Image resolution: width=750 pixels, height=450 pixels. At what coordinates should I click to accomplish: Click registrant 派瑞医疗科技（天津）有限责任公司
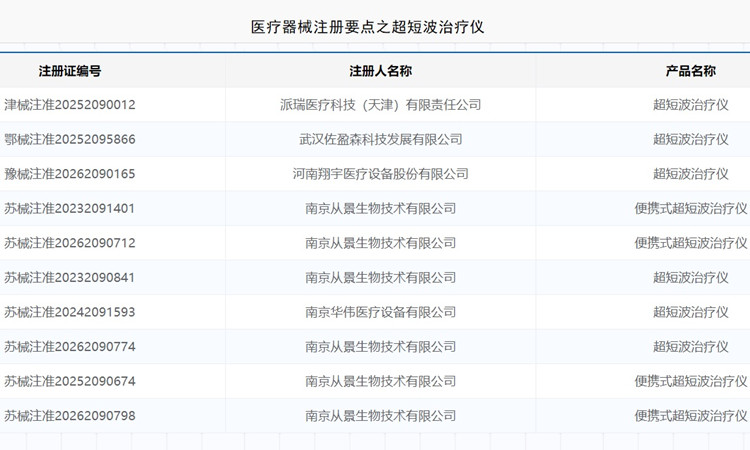click(380, 105)
